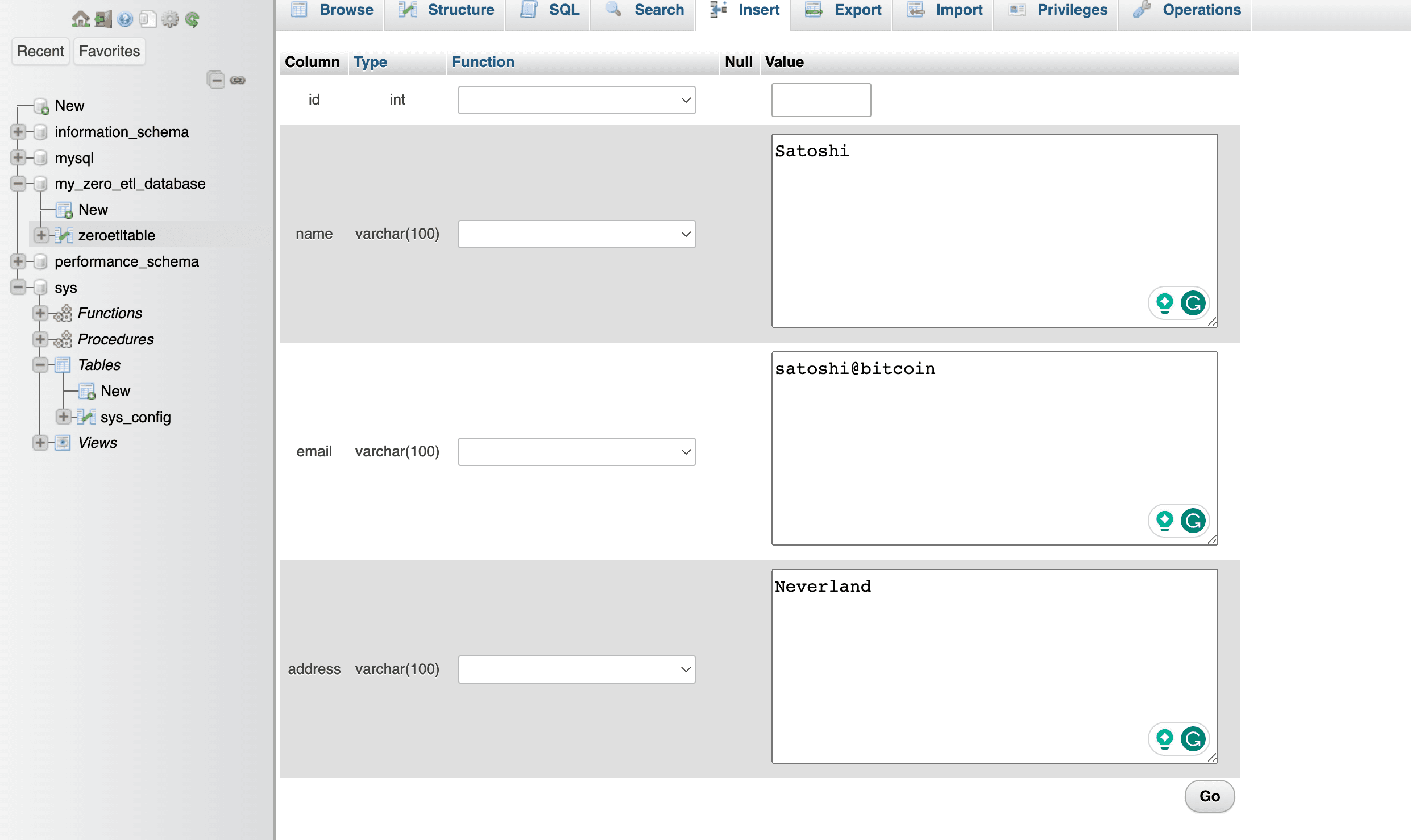
Task: Click mysql database icon
Action: (40, 157)
